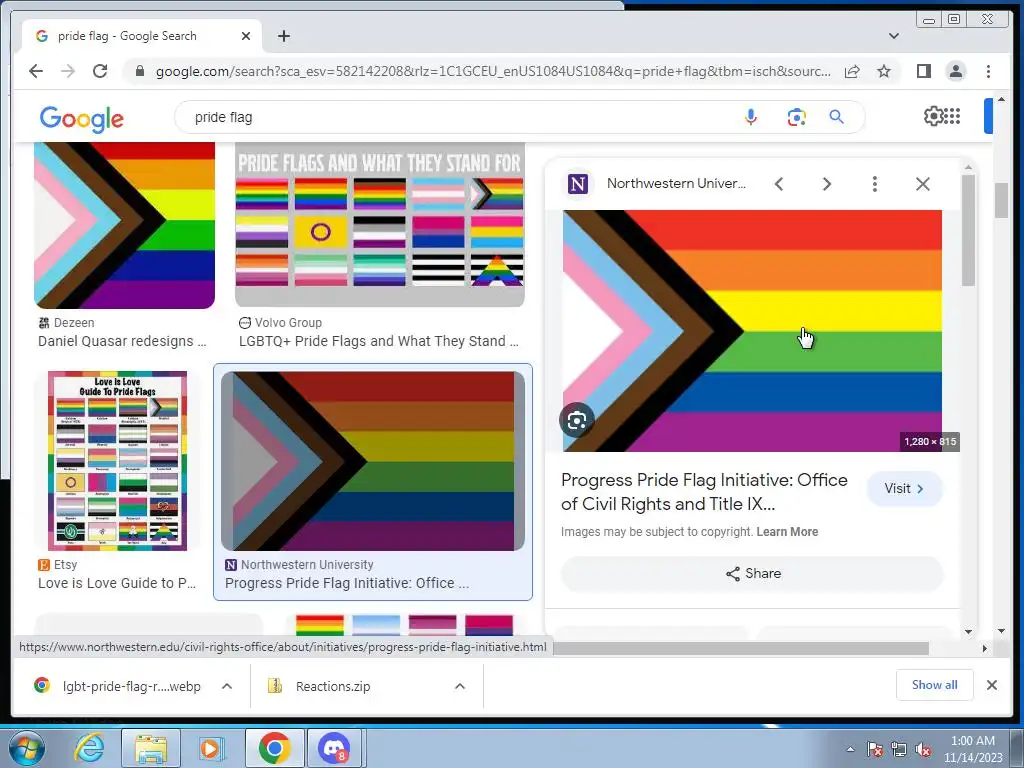Open the Learn More copyright link
Screen dimensions: 1024x768
787,532
